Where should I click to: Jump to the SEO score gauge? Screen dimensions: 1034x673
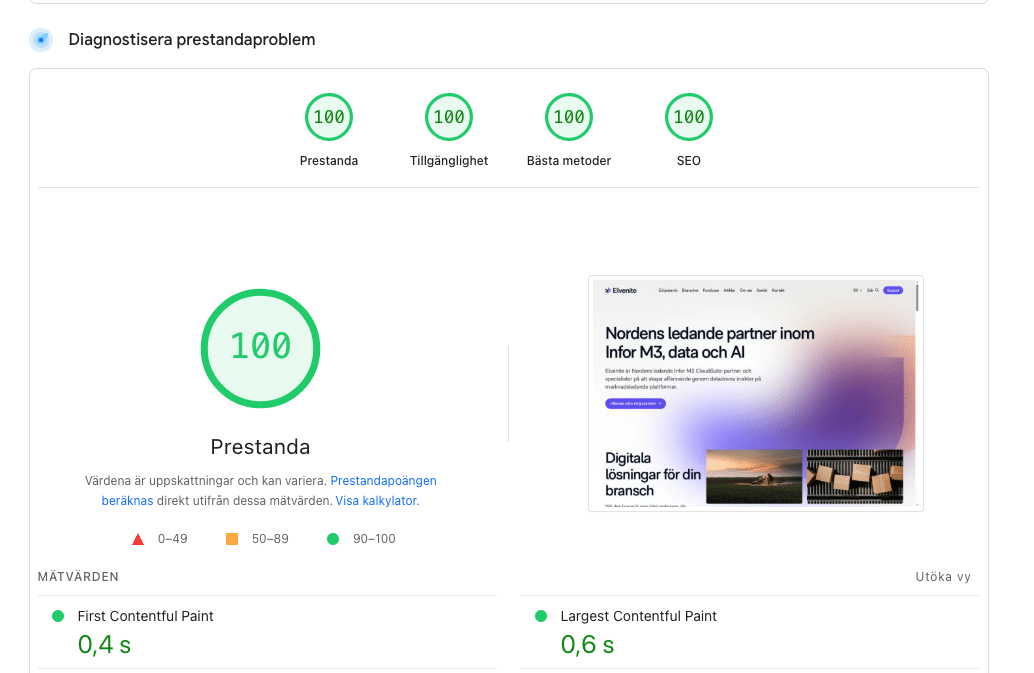689,117
